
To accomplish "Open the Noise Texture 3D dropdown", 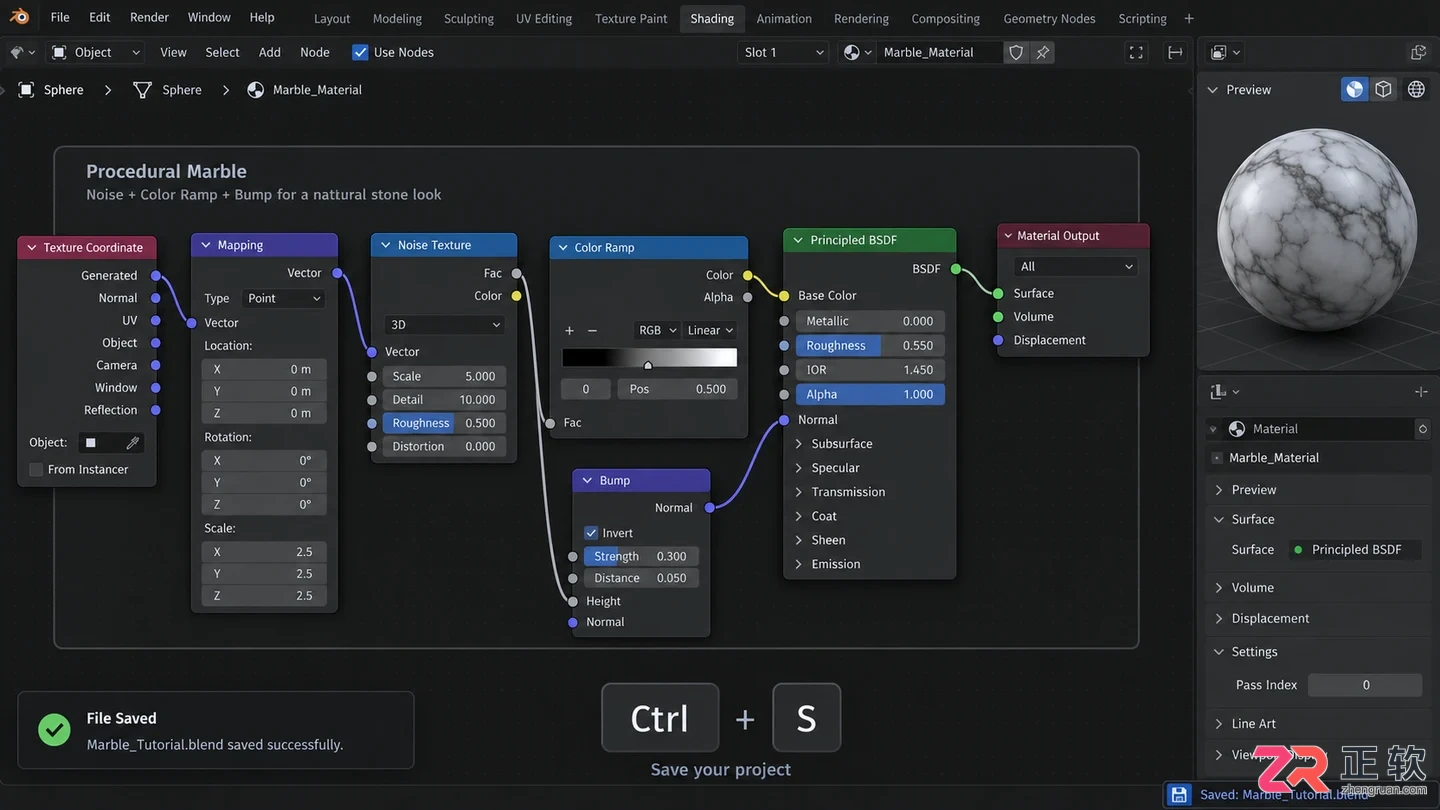I will (x=444, y=324).
